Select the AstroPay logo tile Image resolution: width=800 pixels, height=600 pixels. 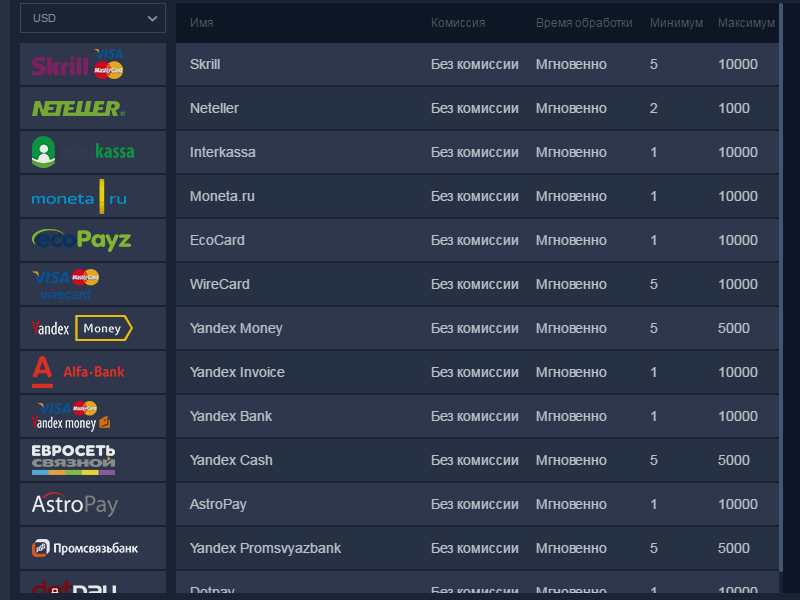click(x=93, y=504)
